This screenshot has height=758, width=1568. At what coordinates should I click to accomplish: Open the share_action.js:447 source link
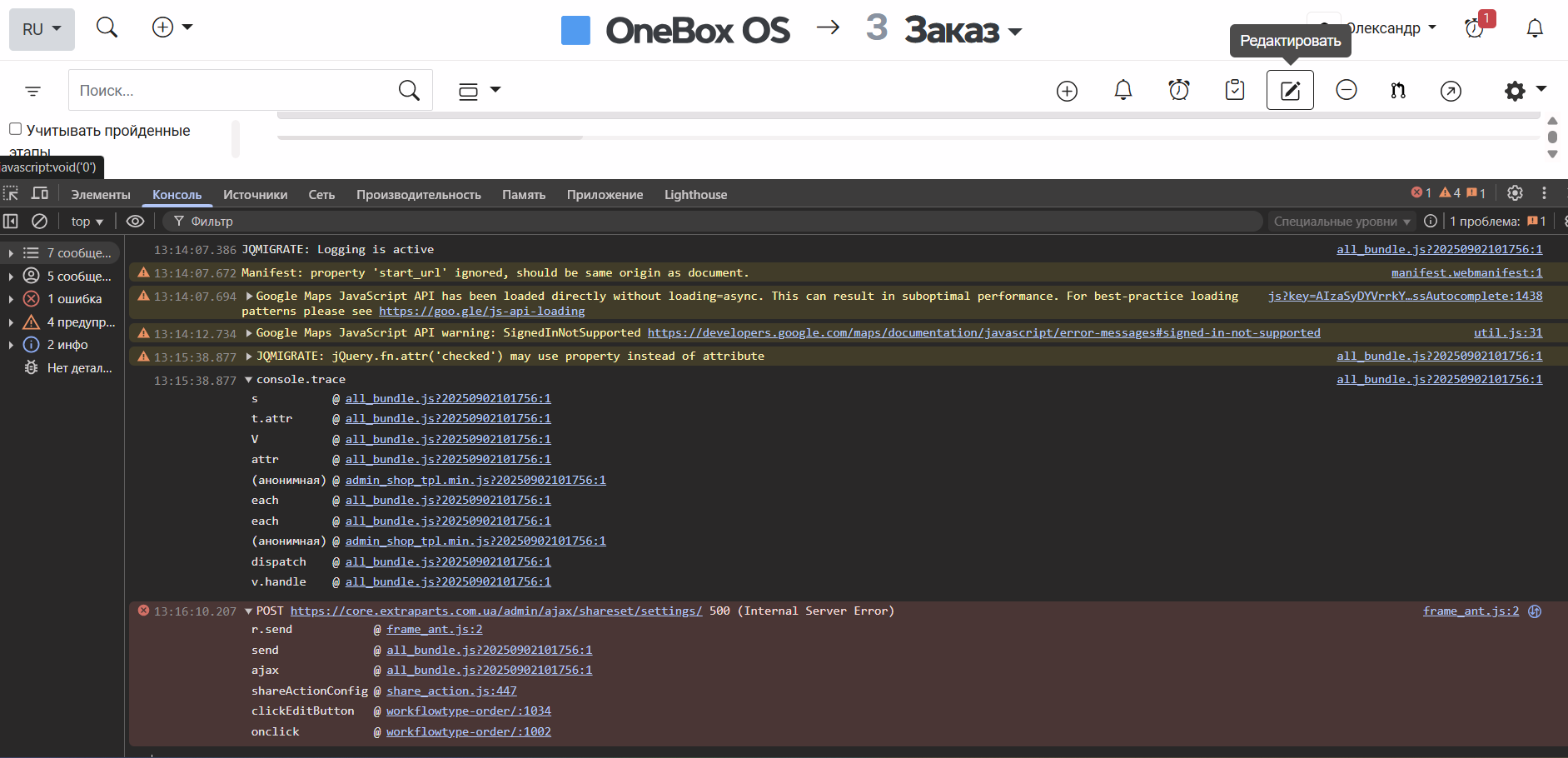coord(450,691)
